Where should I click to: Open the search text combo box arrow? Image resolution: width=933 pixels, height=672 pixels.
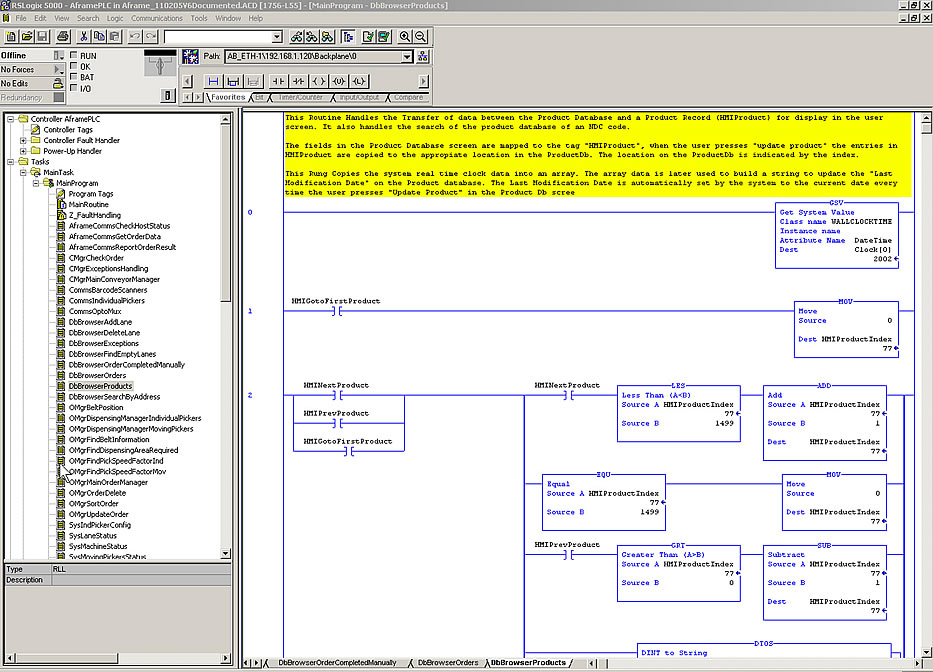click(277, 37)
